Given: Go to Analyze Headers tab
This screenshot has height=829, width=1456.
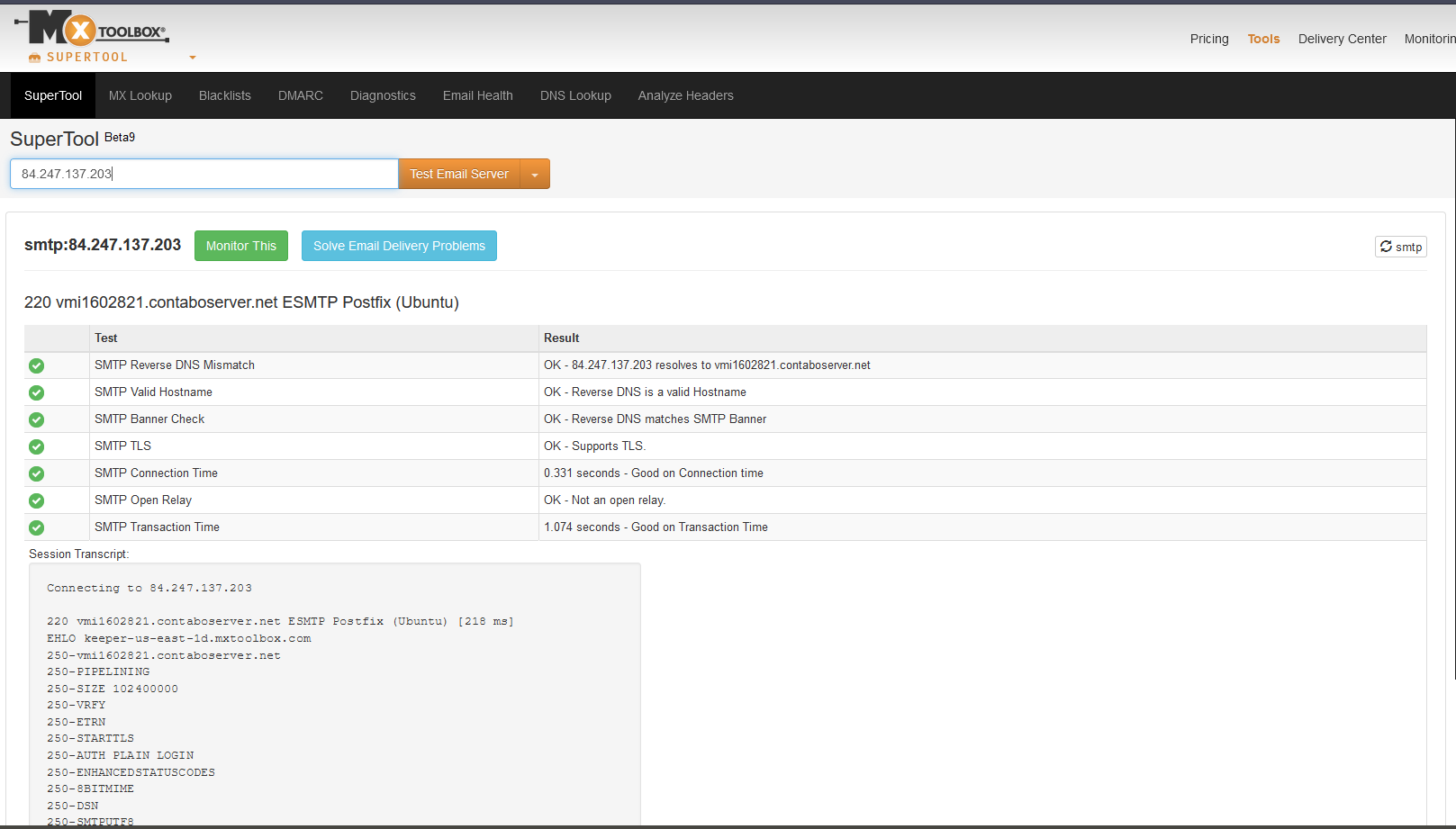Looking at the screenshot, I should tap(686, 95).
